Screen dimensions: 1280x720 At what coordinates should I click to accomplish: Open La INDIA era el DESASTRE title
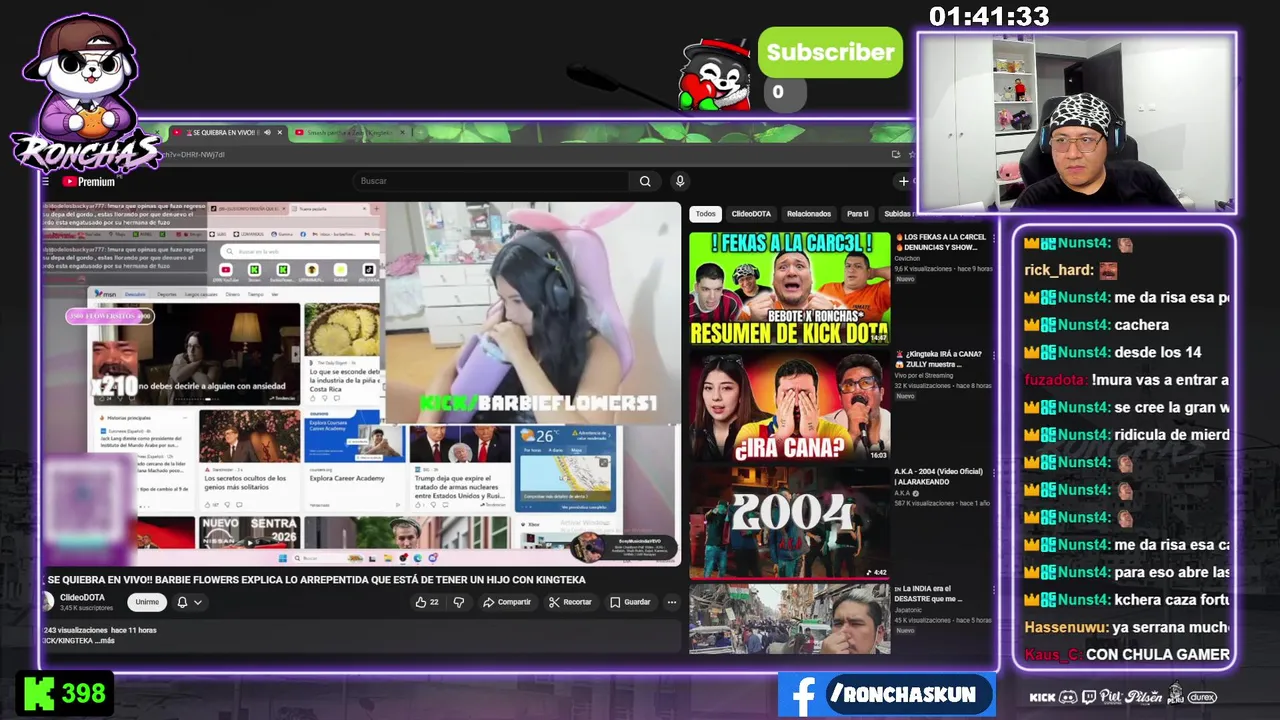coord(930,594)
